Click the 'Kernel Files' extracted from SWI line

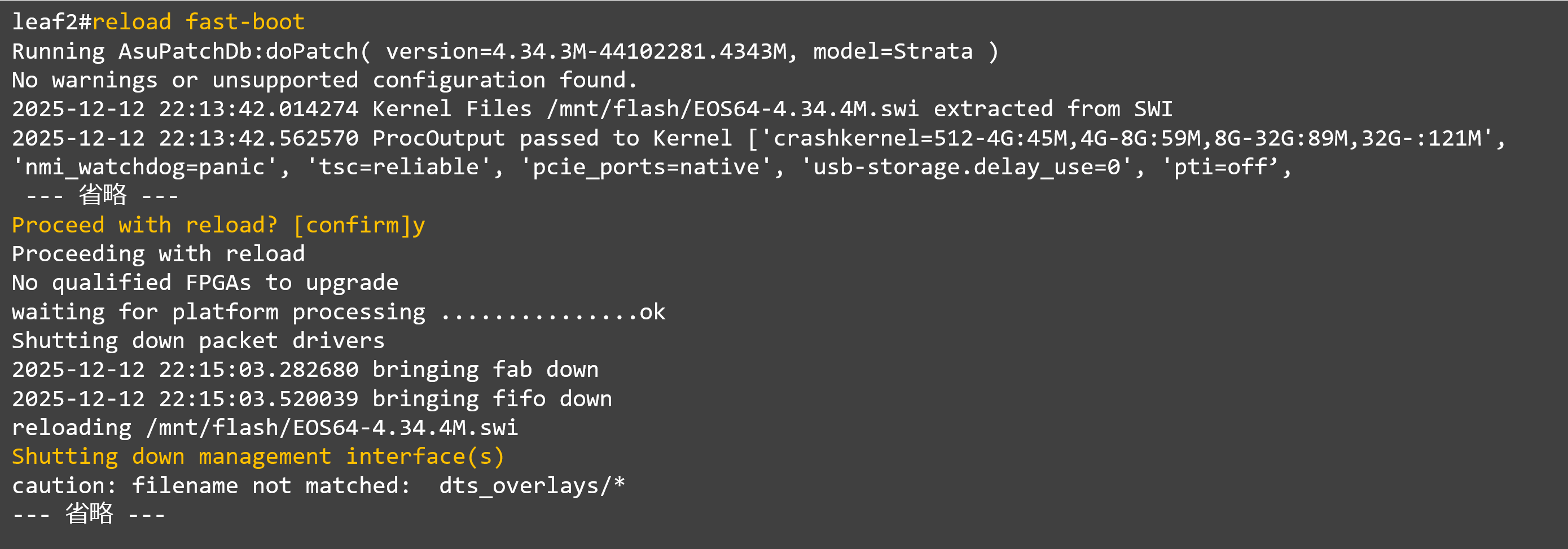click(x=592, y=109)
